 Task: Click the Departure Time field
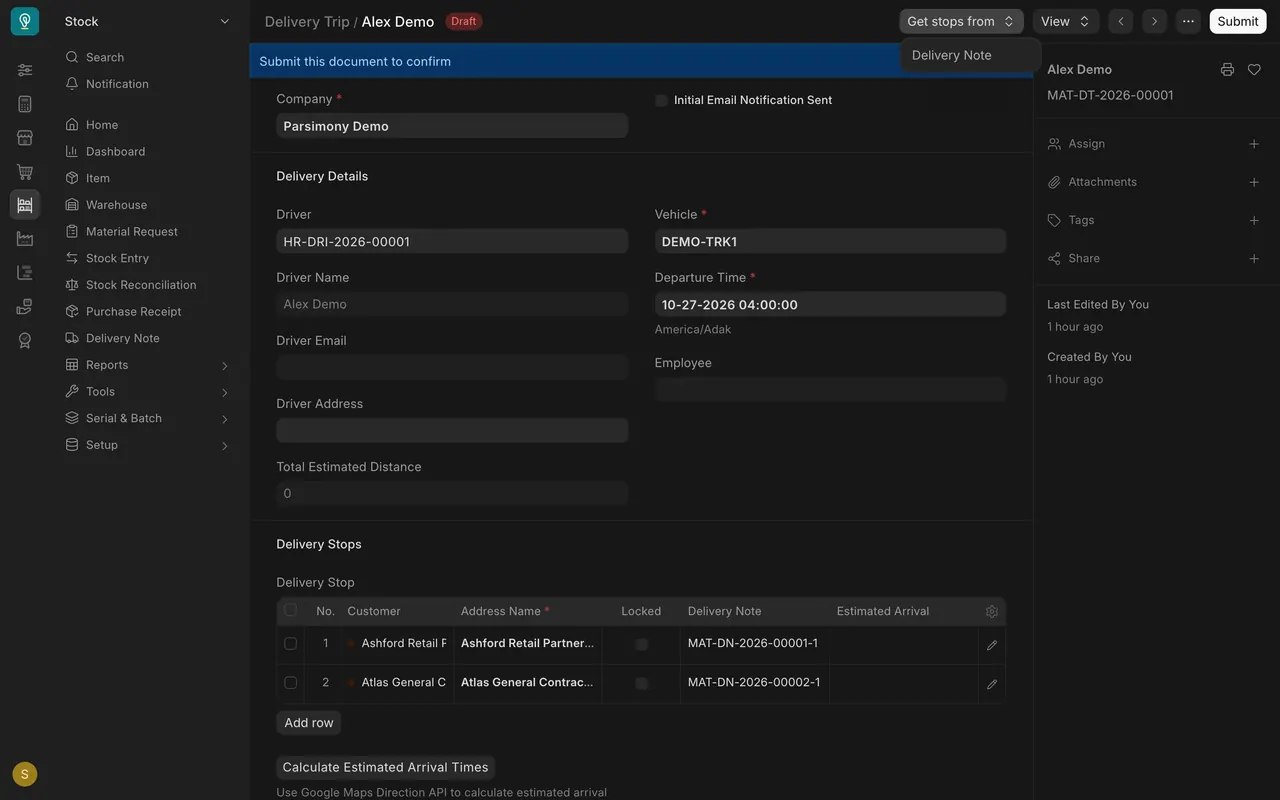click(x=830, y=304)
